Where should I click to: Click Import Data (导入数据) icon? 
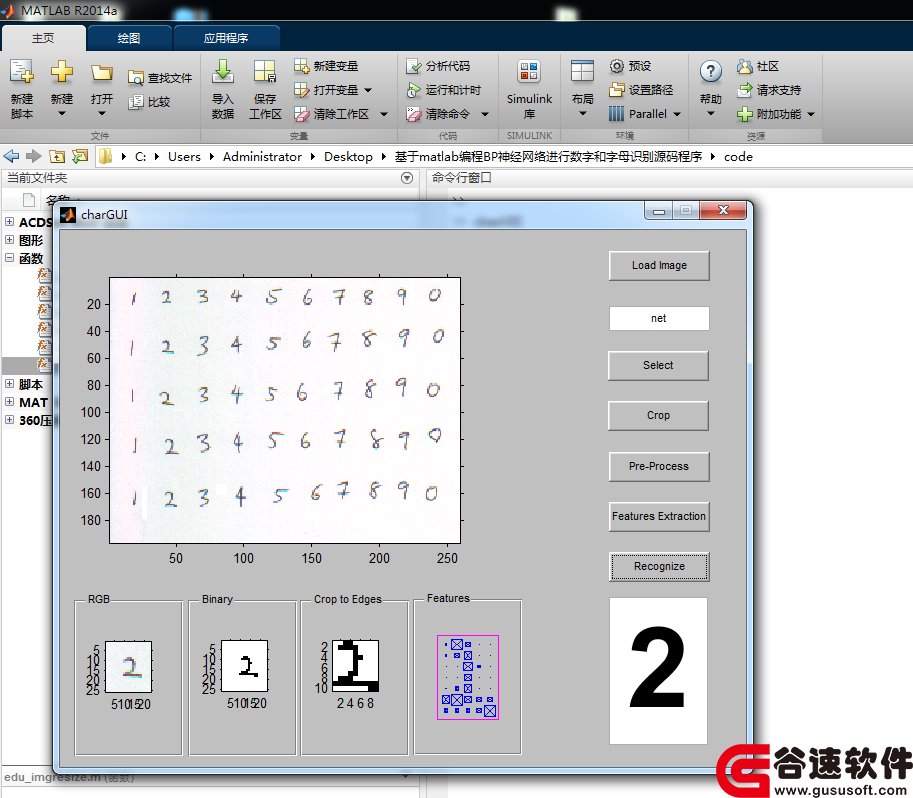tap(222, 72)
